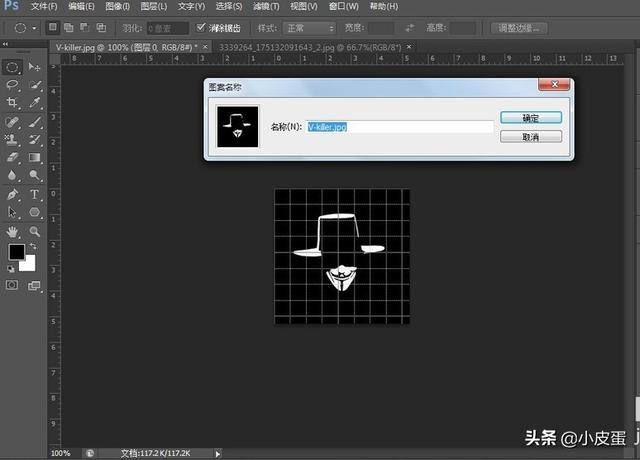The height and width of the screenshot is (460, 640).
Task: Select the Crop tool
Action: [12, 102]
